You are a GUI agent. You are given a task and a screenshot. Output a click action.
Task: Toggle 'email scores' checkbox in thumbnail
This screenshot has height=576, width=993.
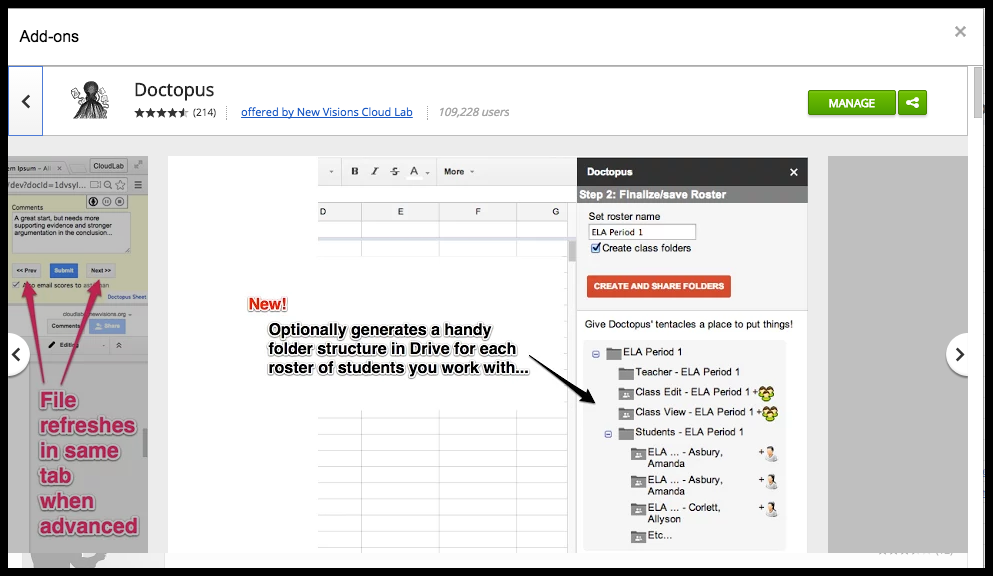click(x=16, y=285)
